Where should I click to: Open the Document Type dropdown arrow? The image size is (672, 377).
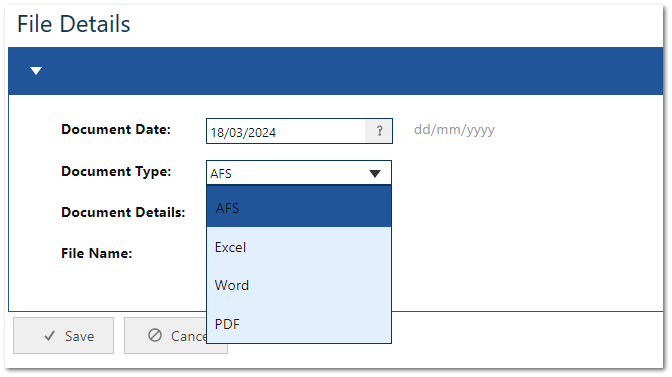[375, 174]
